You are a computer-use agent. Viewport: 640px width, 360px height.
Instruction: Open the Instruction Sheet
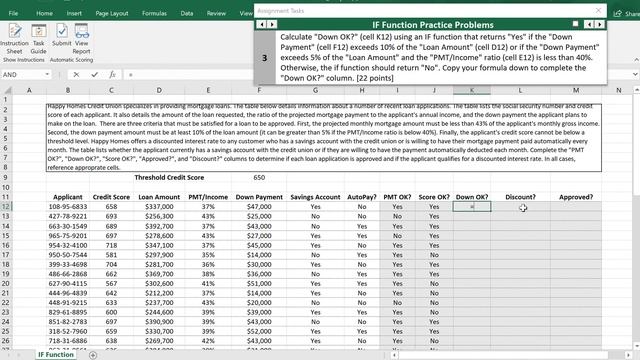coord(15,39)
